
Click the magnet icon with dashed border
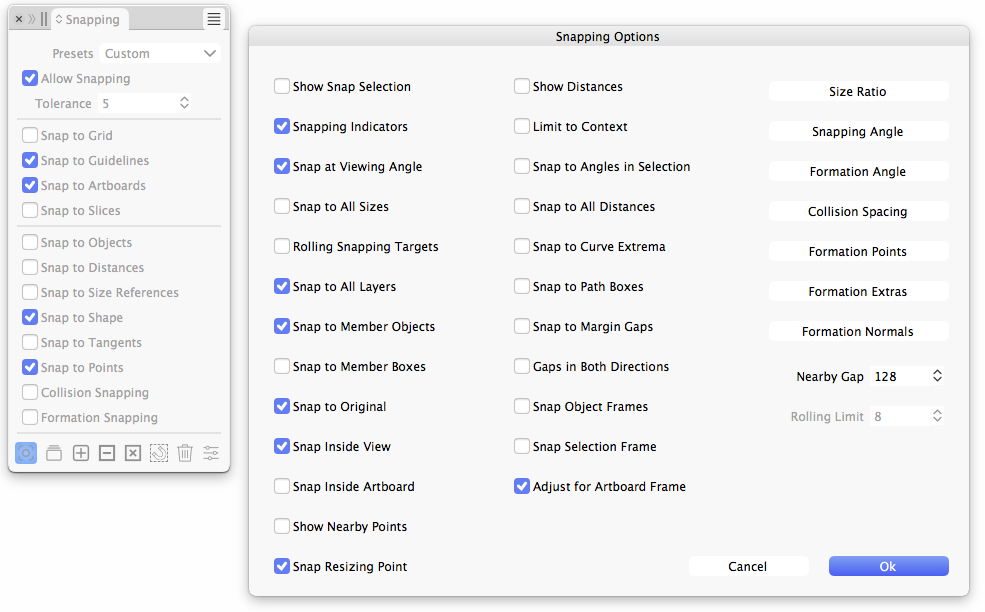pos(159,453)
